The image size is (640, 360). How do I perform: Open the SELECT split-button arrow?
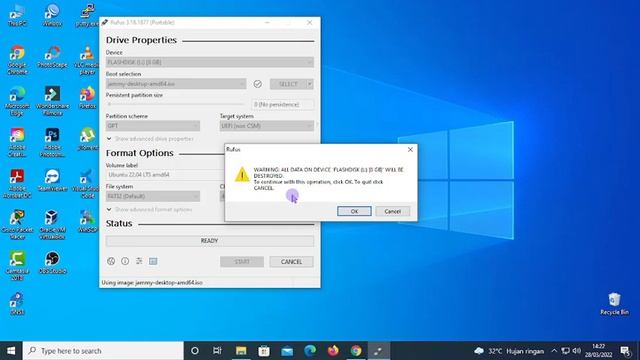(310, 84)
